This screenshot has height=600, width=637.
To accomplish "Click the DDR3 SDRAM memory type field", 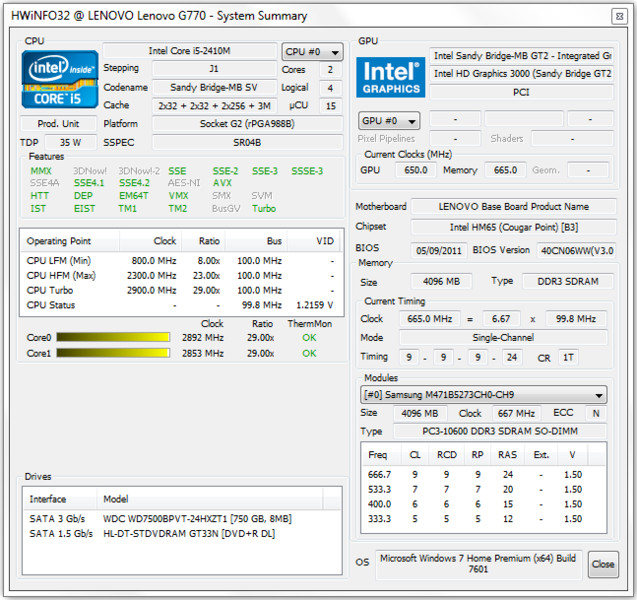I will click(x=568, y=281).
